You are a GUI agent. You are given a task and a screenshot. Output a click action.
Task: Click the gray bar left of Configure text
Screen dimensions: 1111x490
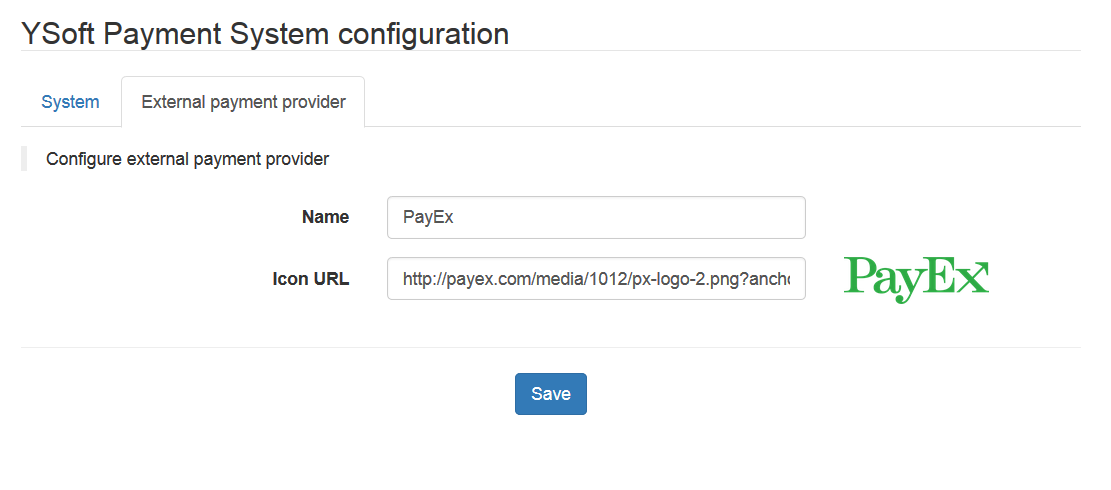pyautogui.click(x=23, y=158)
